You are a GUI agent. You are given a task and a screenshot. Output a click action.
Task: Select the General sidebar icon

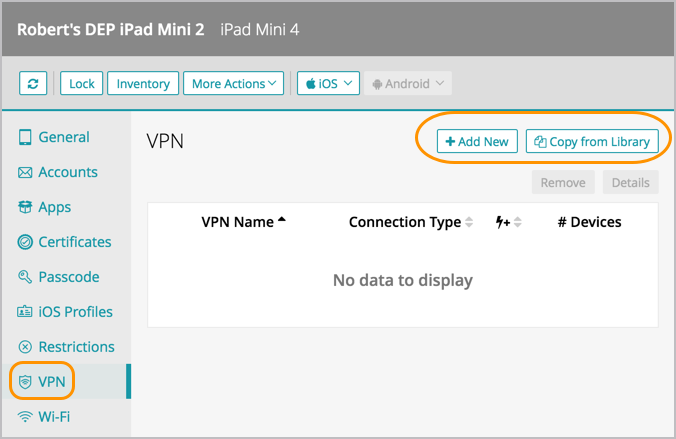click(x=25, y=138)
